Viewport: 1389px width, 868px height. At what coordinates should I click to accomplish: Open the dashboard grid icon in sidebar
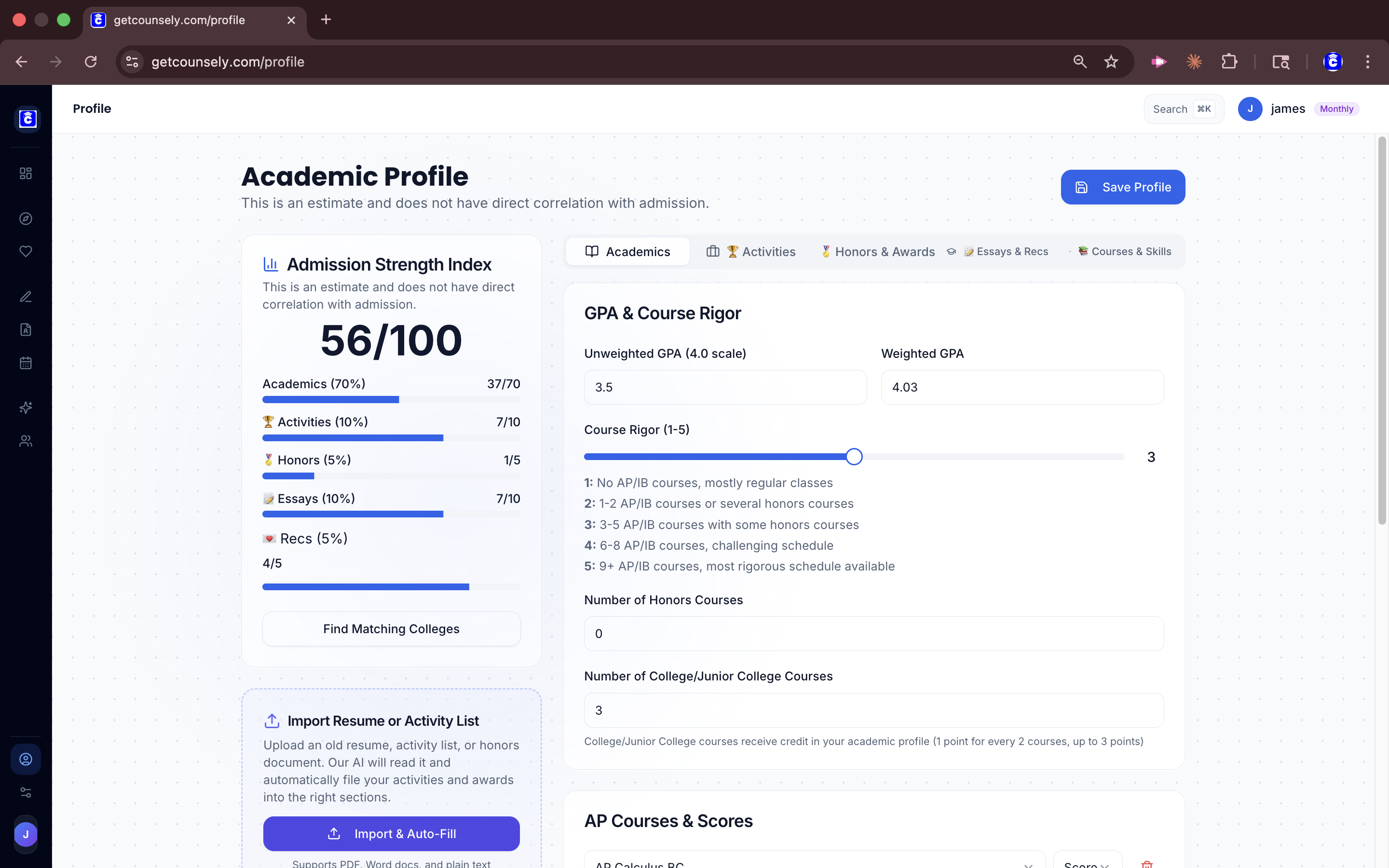click(x=26, y=174)
